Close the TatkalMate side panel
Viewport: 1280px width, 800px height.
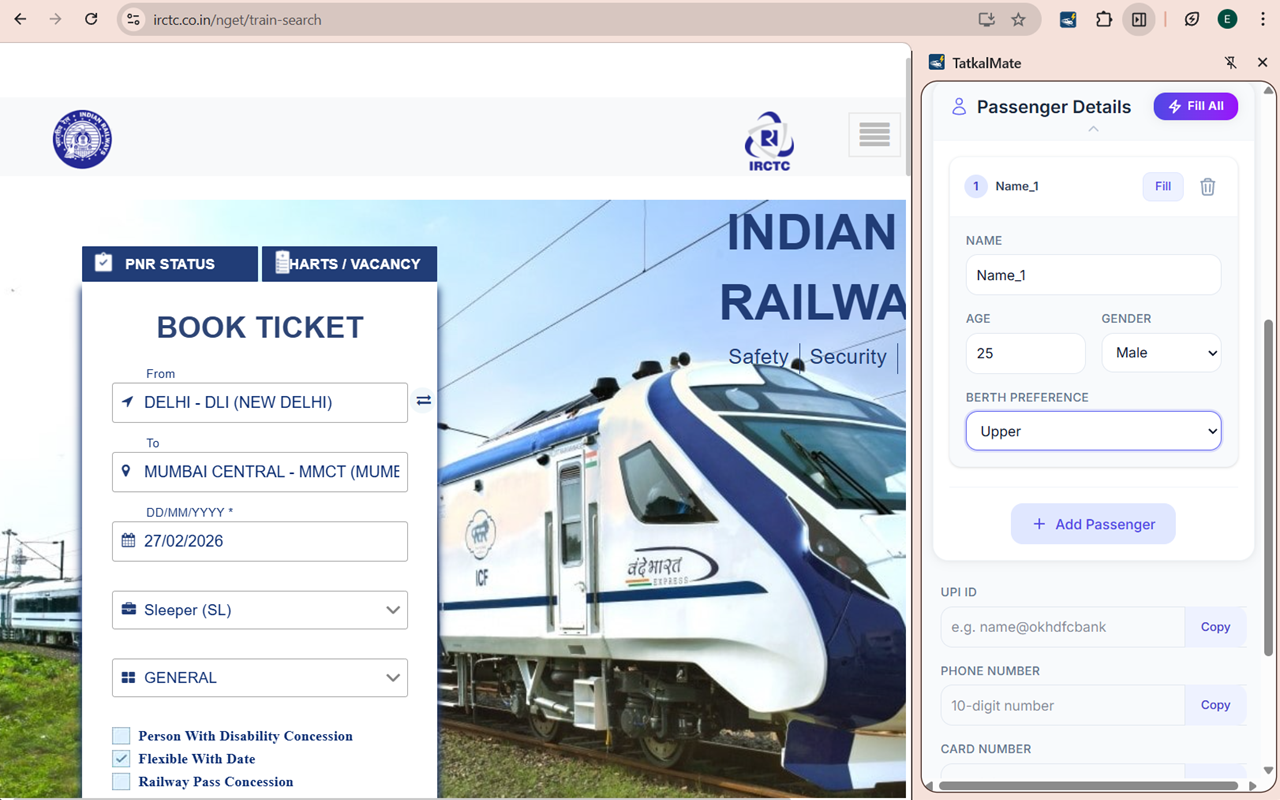1262,62
